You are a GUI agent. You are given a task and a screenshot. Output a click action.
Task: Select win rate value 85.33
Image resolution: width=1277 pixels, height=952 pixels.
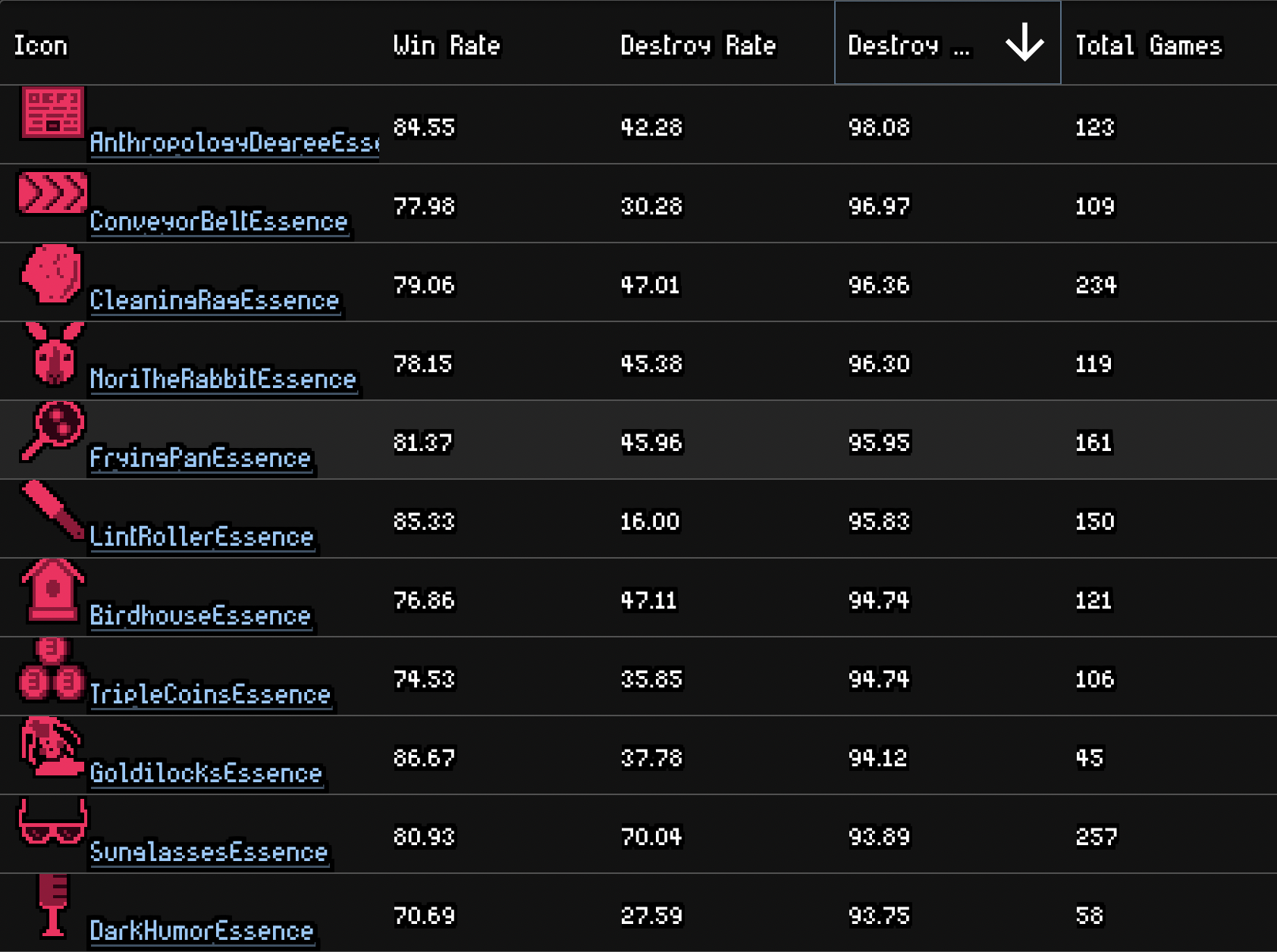pos(424,521)
